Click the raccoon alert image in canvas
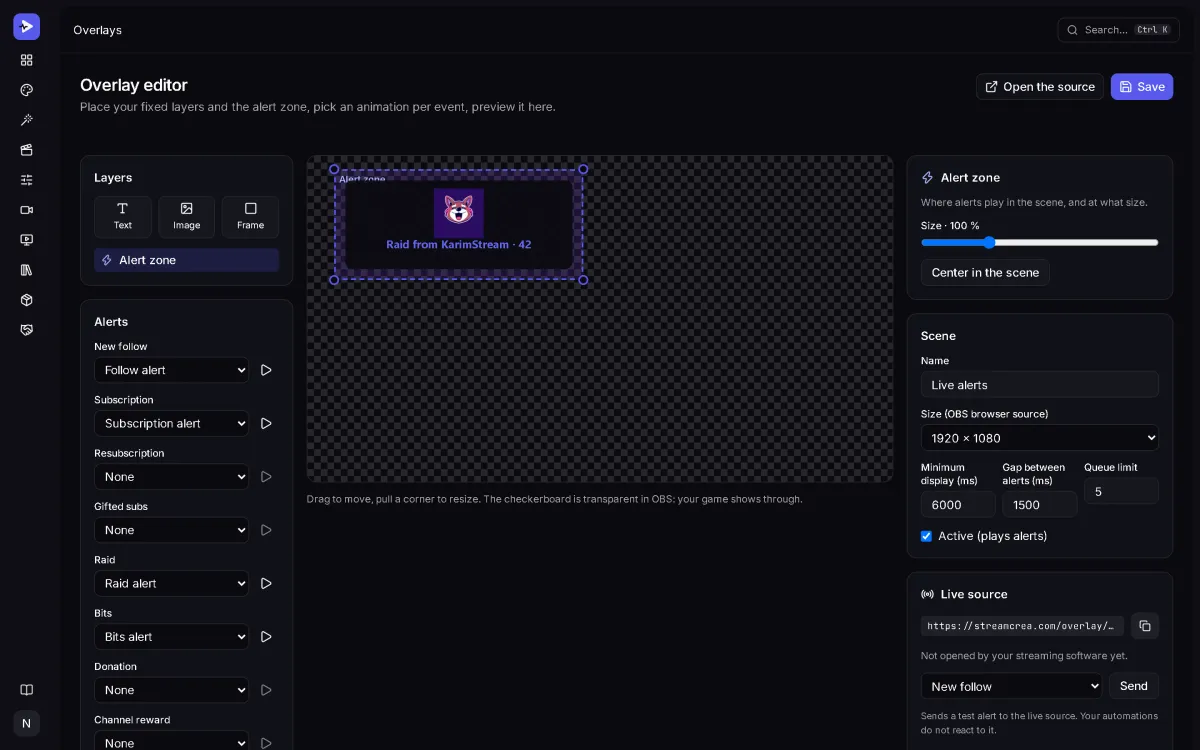 [459, 212]
